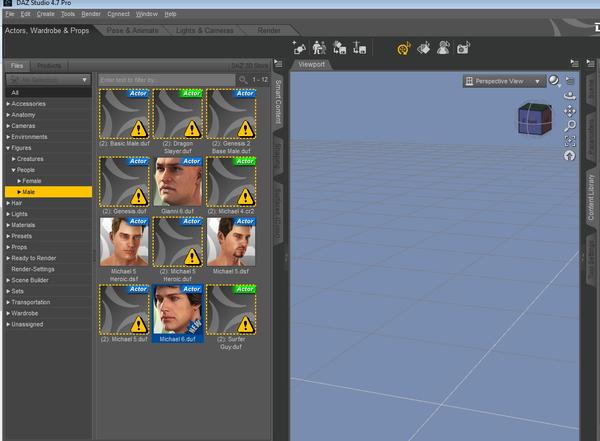
Task: Click the two figures toolbar icon
Action: [x=319, y=48]
